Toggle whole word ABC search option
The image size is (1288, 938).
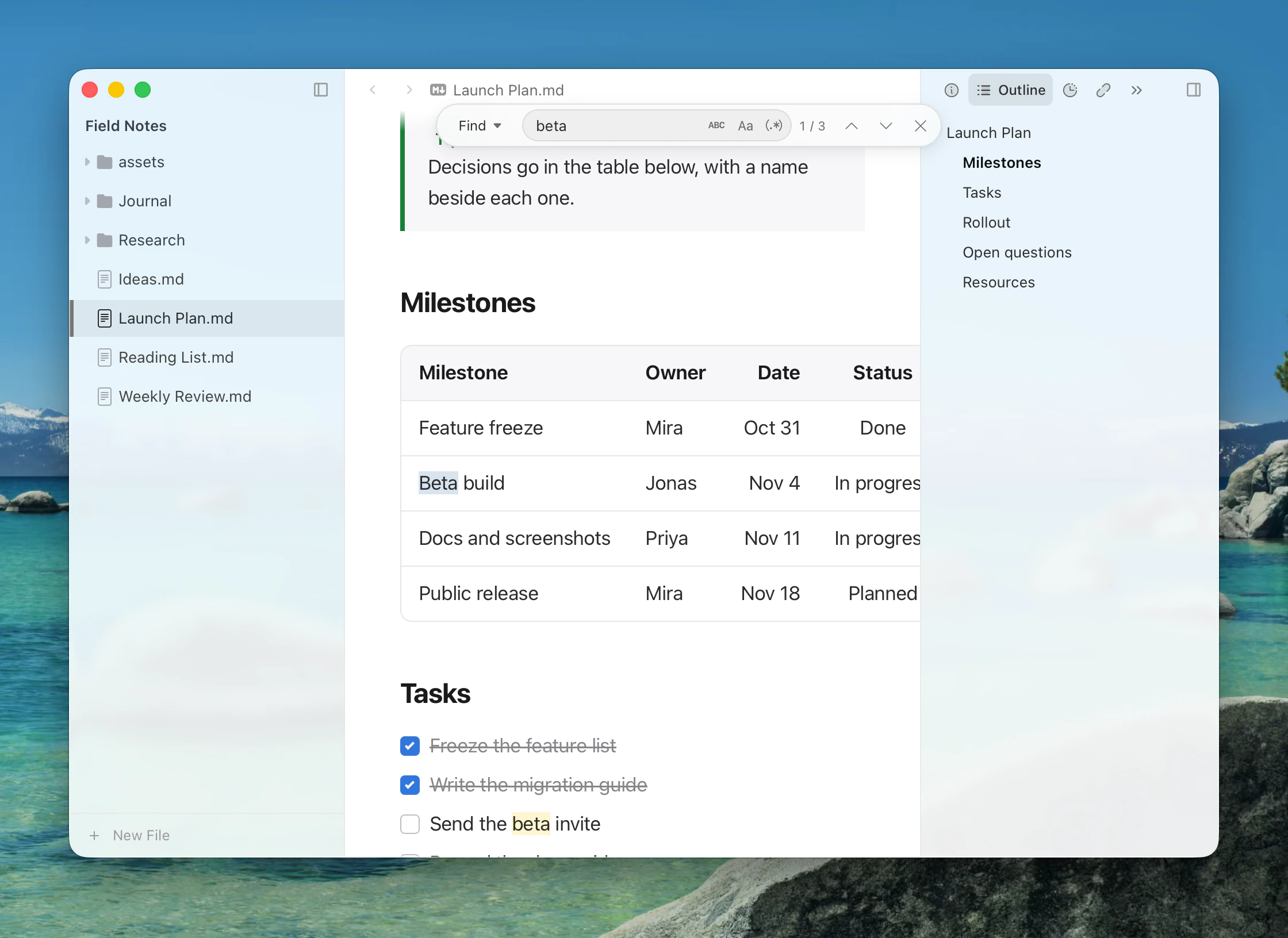click(716, 125)
